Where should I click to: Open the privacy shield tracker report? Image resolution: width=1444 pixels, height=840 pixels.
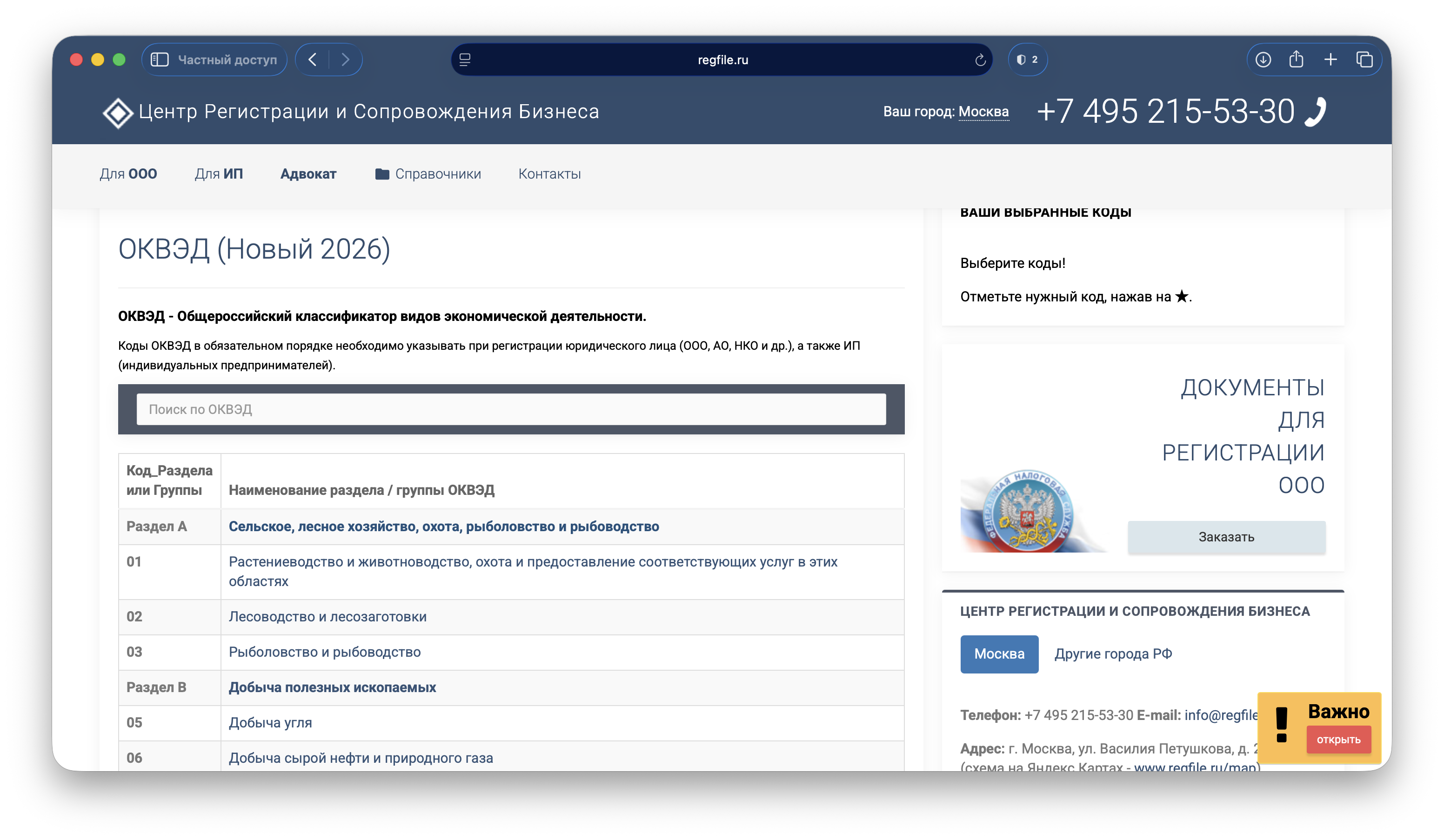pos(1027,59)
